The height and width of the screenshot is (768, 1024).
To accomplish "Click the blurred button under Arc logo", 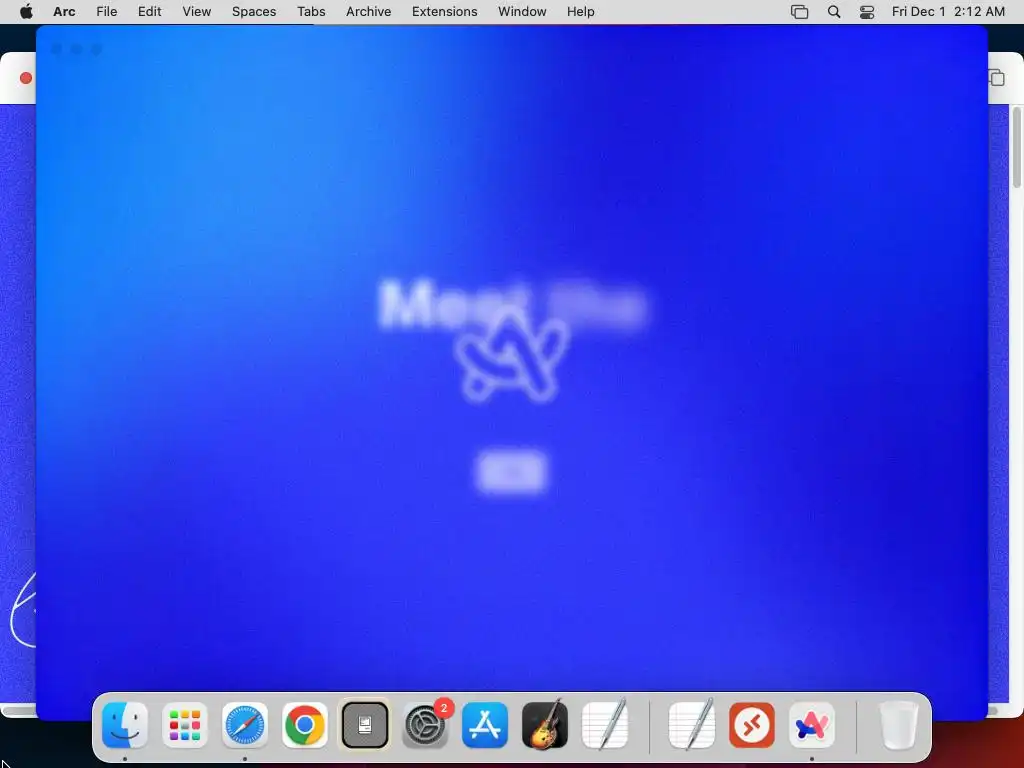I will point(510,472).
